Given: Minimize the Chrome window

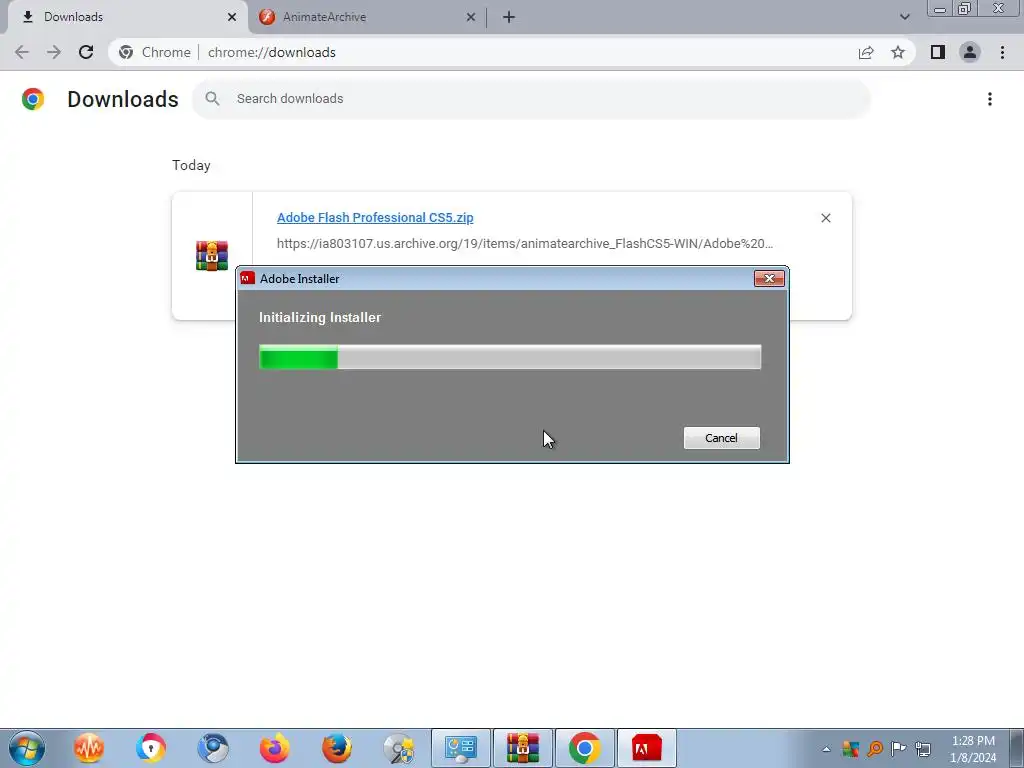Looking at the screenshot, I should coord(940,8).
